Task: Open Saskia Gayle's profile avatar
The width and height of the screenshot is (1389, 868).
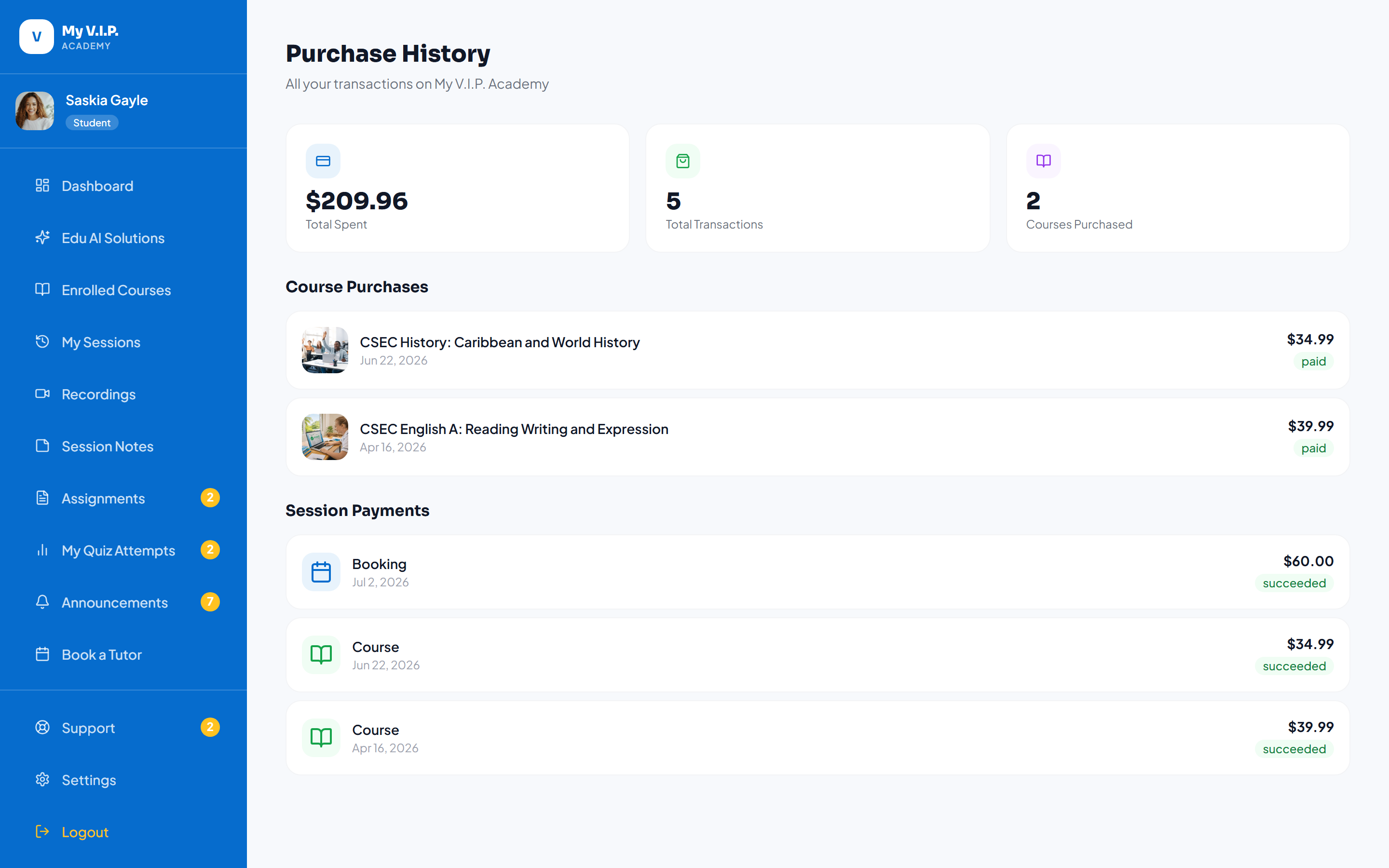Action: coord(34,111)
